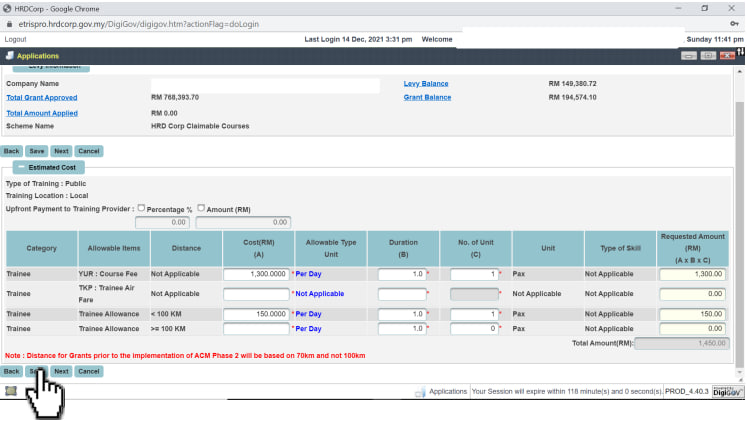747x422 pixels.
Task: Edit the < 100 KM allowance cost field
Action: pos(256,314)
